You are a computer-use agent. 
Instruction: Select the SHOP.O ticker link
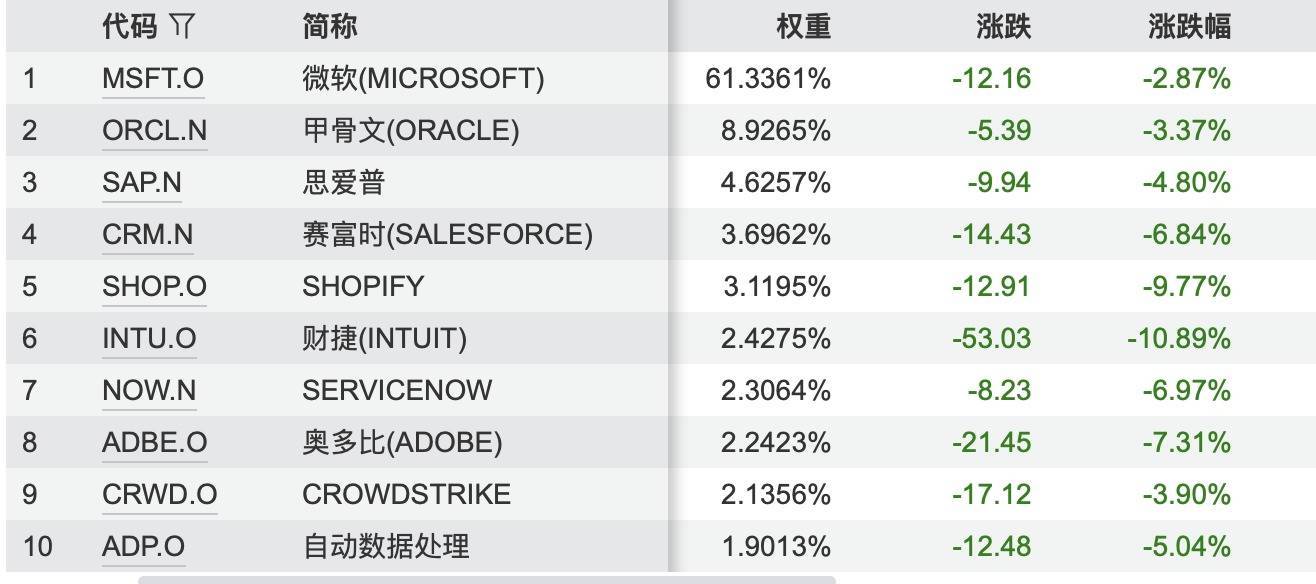pos(154,287)
